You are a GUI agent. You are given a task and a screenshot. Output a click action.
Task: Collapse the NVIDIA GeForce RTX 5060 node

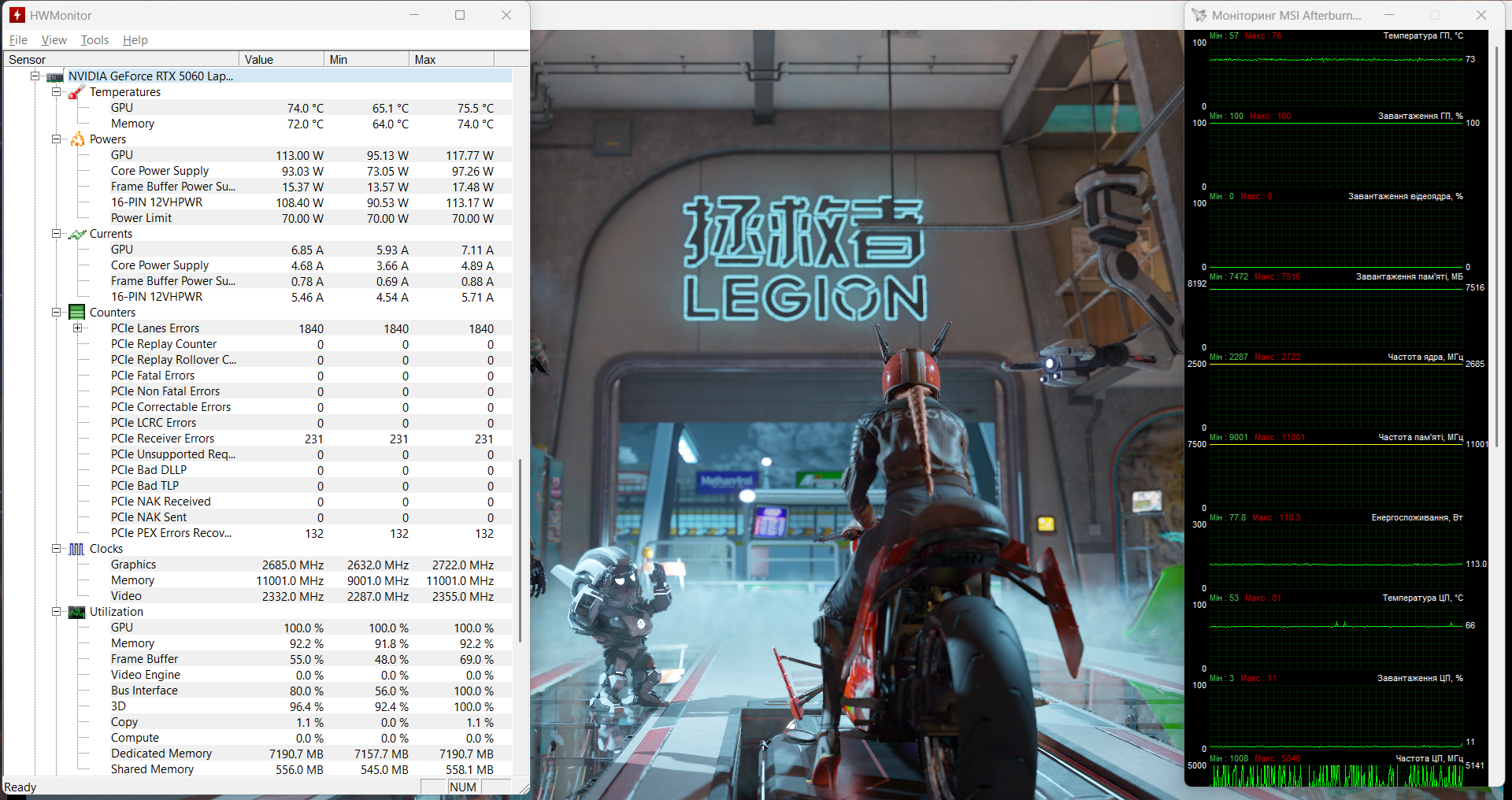35,76
